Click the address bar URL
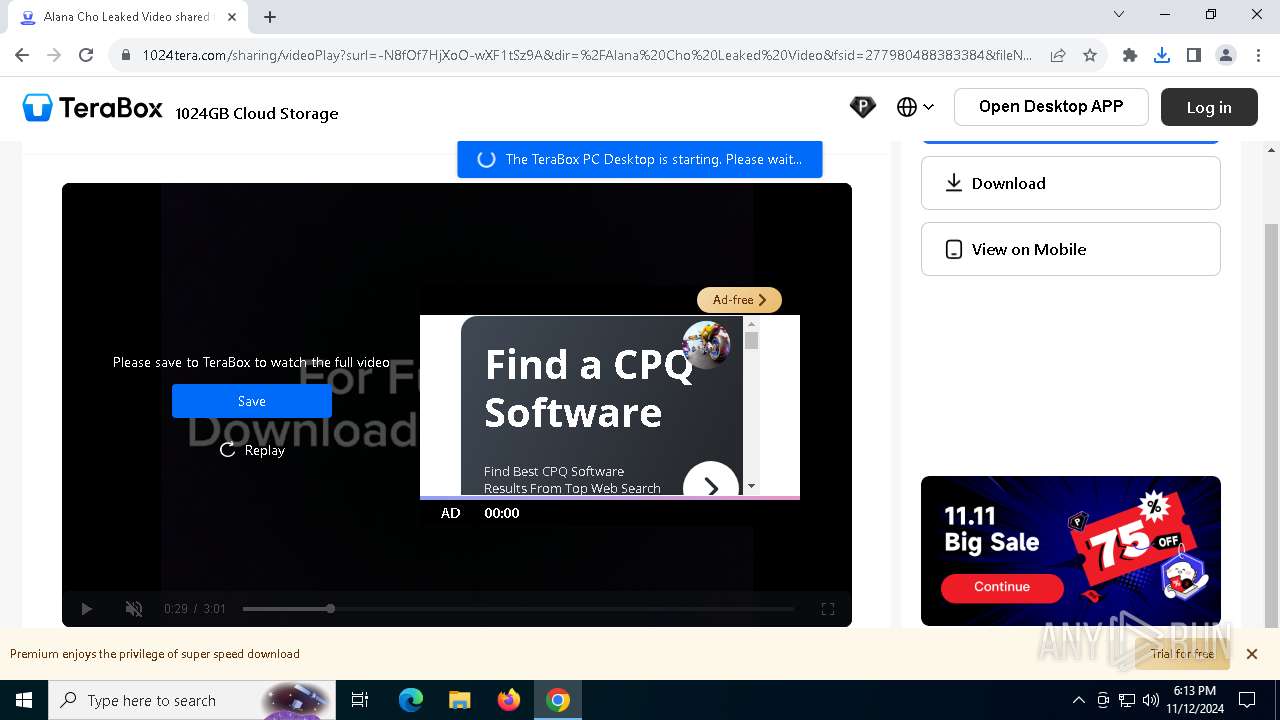The height and width of the screenshot is (720, 1280). 587,55
